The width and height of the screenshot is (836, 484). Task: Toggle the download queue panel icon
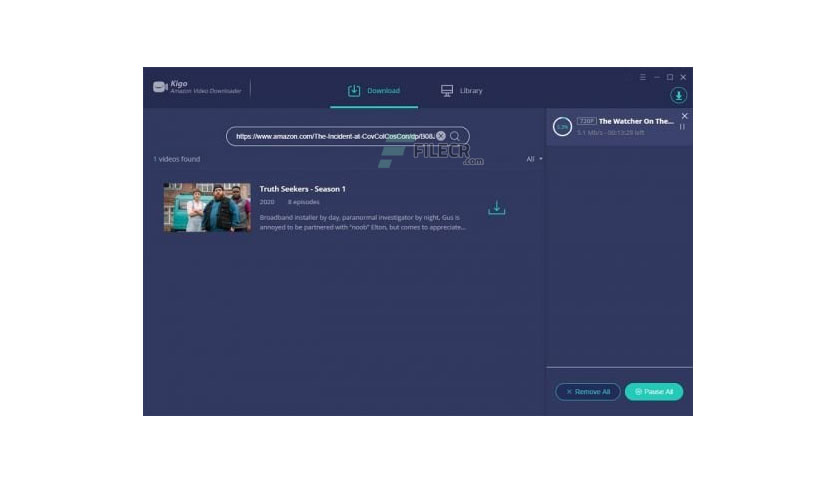pyautogui.click(x=678, y=95)
